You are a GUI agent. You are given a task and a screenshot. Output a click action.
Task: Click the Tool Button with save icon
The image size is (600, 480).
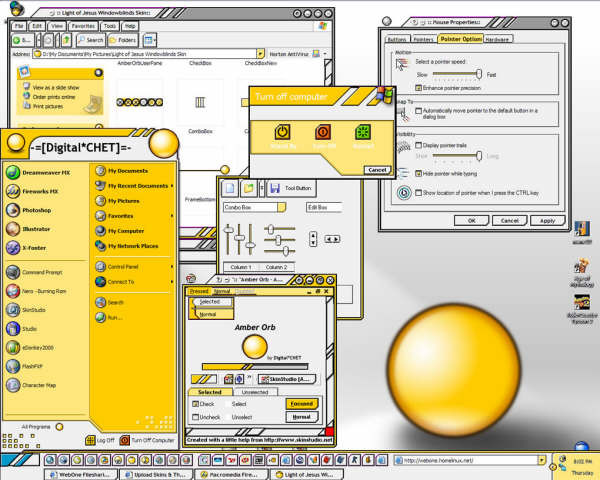[291, 188]
